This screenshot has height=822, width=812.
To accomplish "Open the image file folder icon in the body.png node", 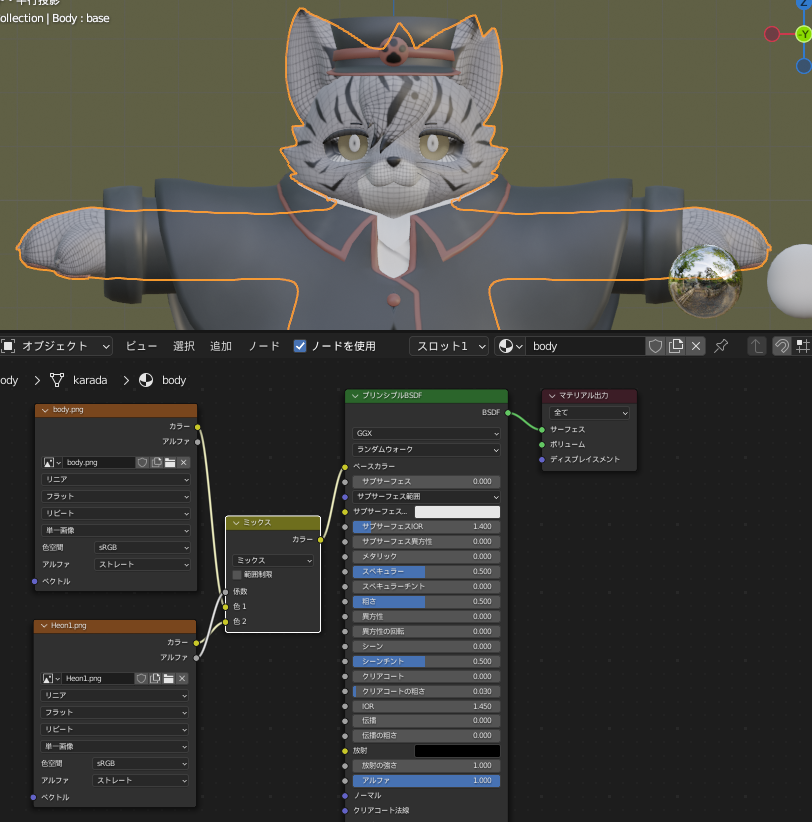I will point(170,462).
